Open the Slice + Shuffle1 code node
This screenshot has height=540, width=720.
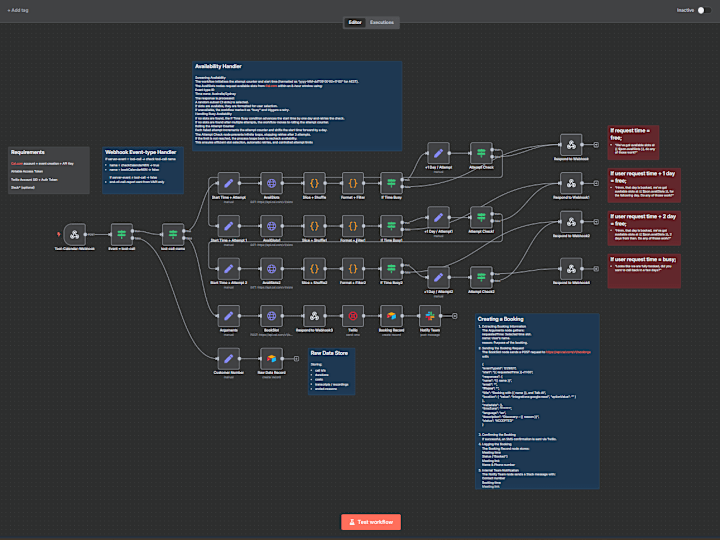pyautogui.click(x=314, y=226)
